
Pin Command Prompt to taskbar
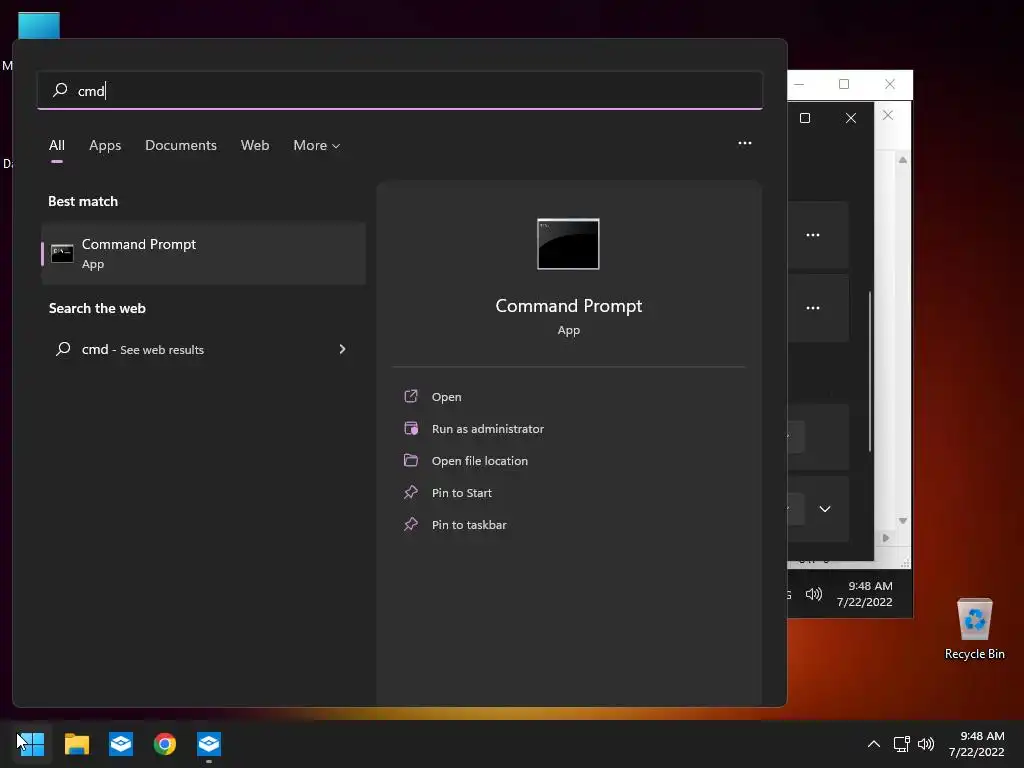tap(469, 524)
